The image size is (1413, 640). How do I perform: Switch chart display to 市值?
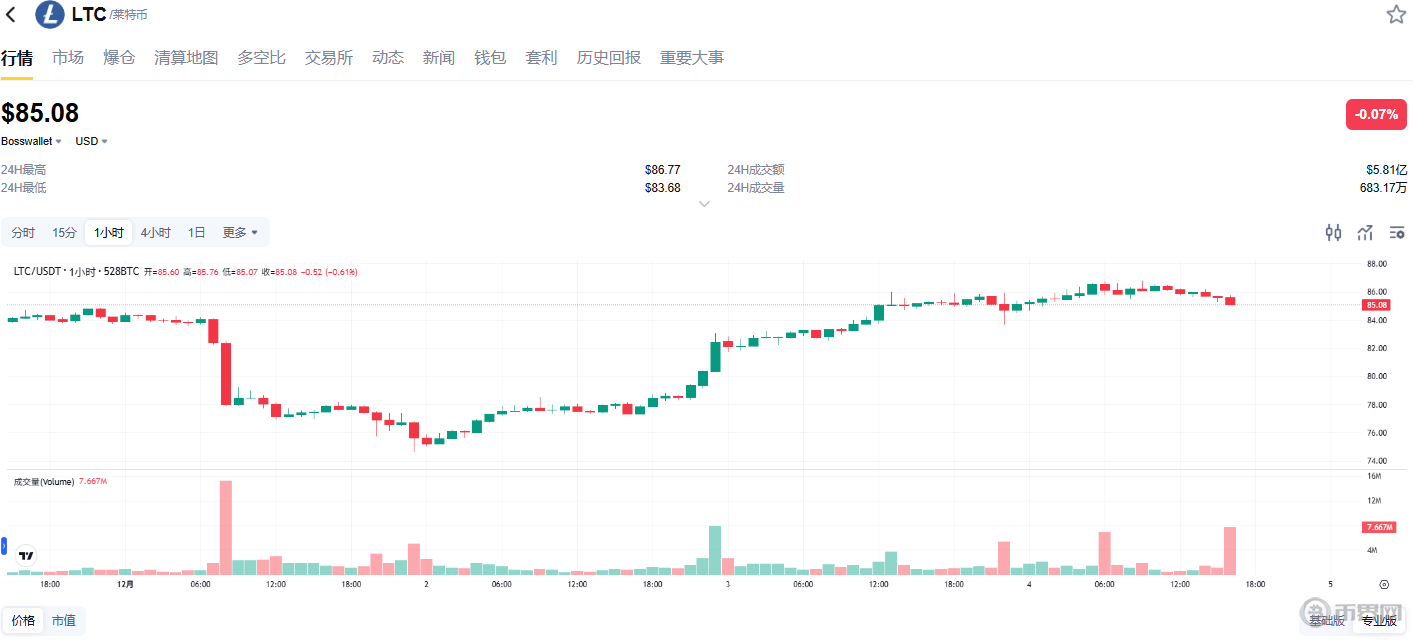point(63,621)
